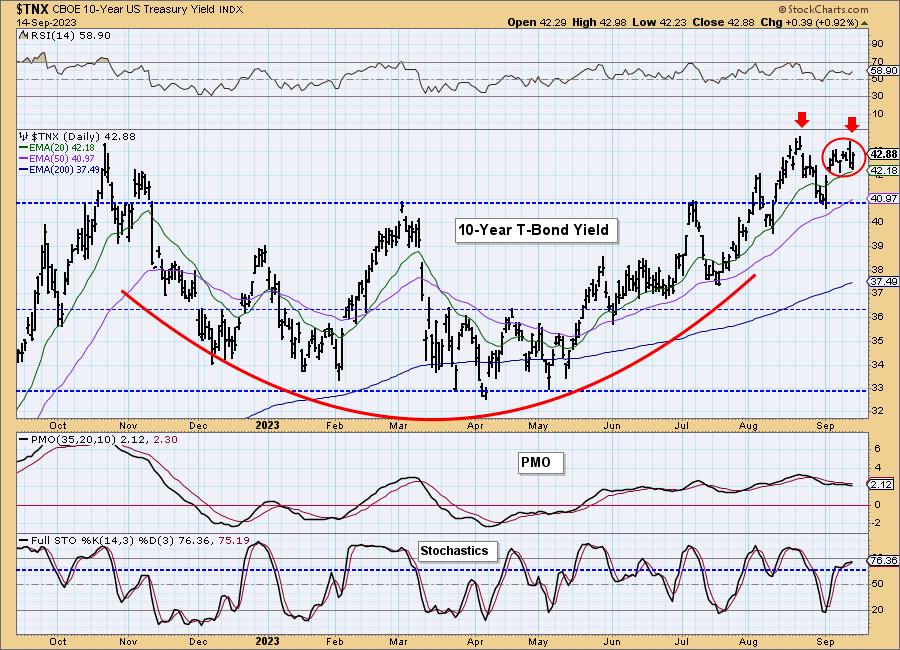900x650 pixels.
Task: Click the bold 42.88 price tag on right axis
Action: click(883, 154)
